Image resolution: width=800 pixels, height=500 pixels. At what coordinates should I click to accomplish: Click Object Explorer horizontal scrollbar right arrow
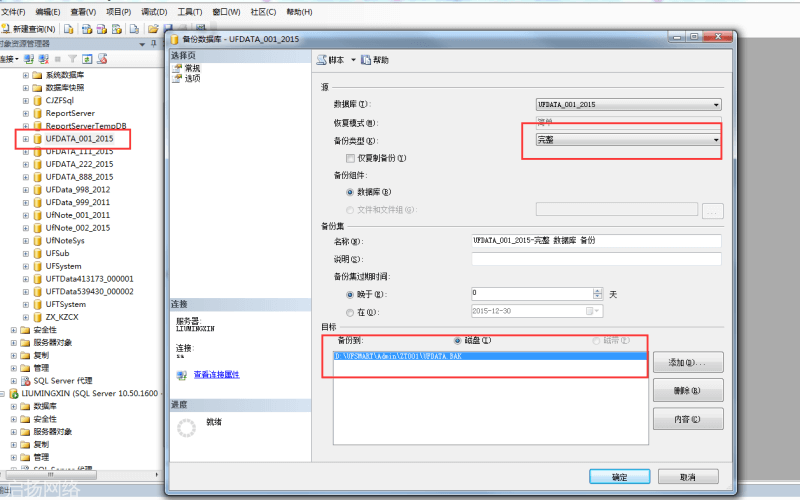tap(157, 475)
